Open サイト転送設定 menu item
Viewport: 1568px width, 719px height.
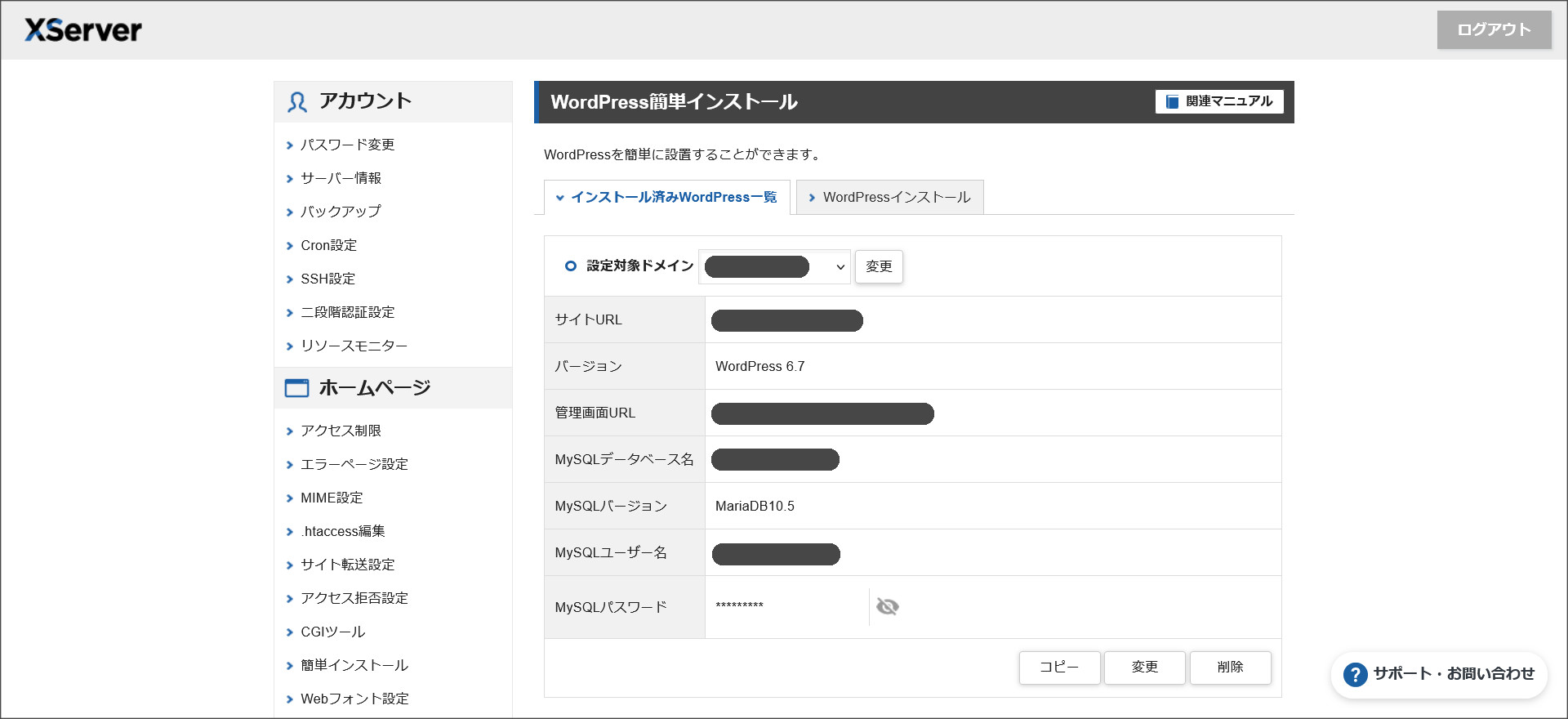tap(347, 565)
